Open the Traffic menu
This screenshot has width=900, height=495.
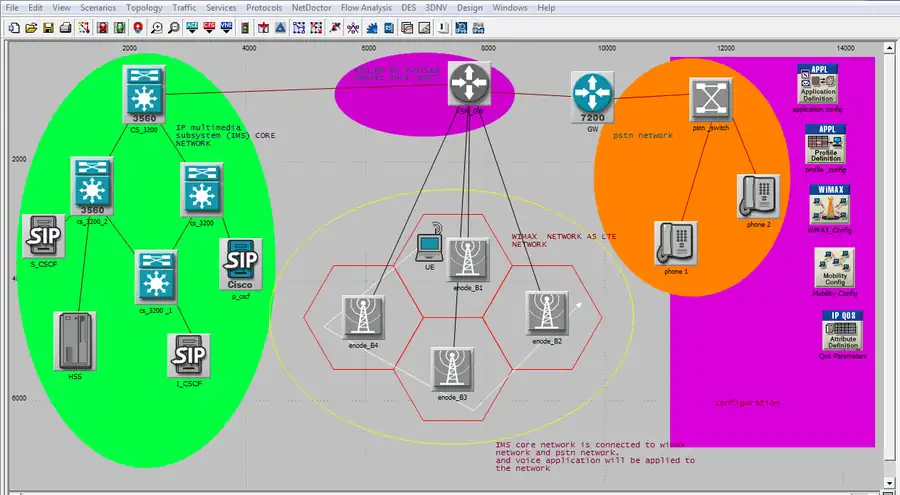click(184, 7)
